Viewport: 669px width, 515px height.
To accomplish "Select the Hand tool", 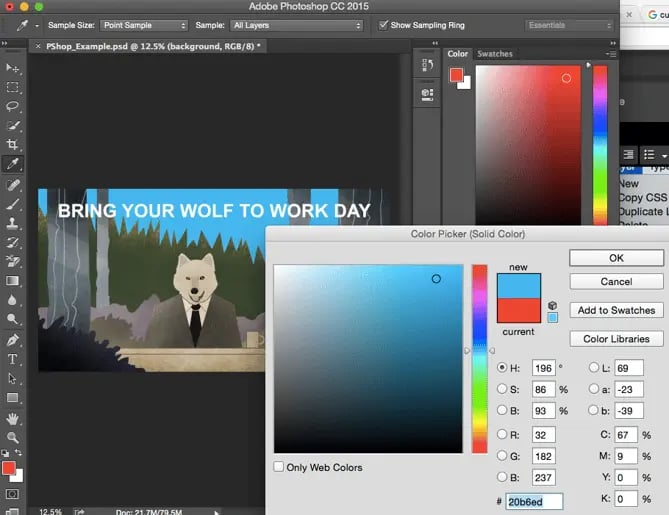I will click(13, 418).
